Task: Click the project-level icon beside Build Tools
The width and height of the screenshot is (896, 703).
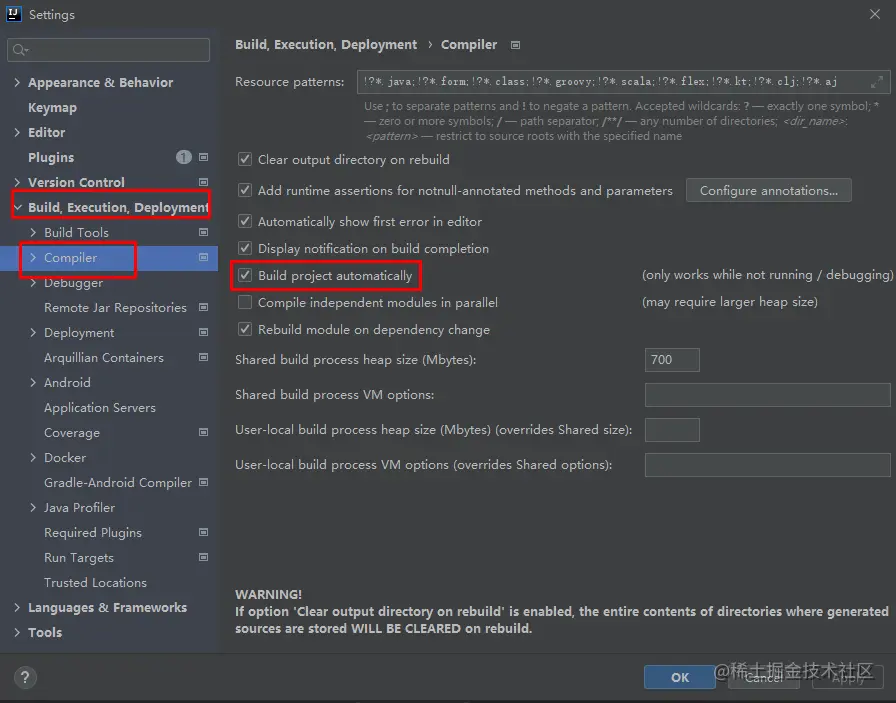Action: 203,232
